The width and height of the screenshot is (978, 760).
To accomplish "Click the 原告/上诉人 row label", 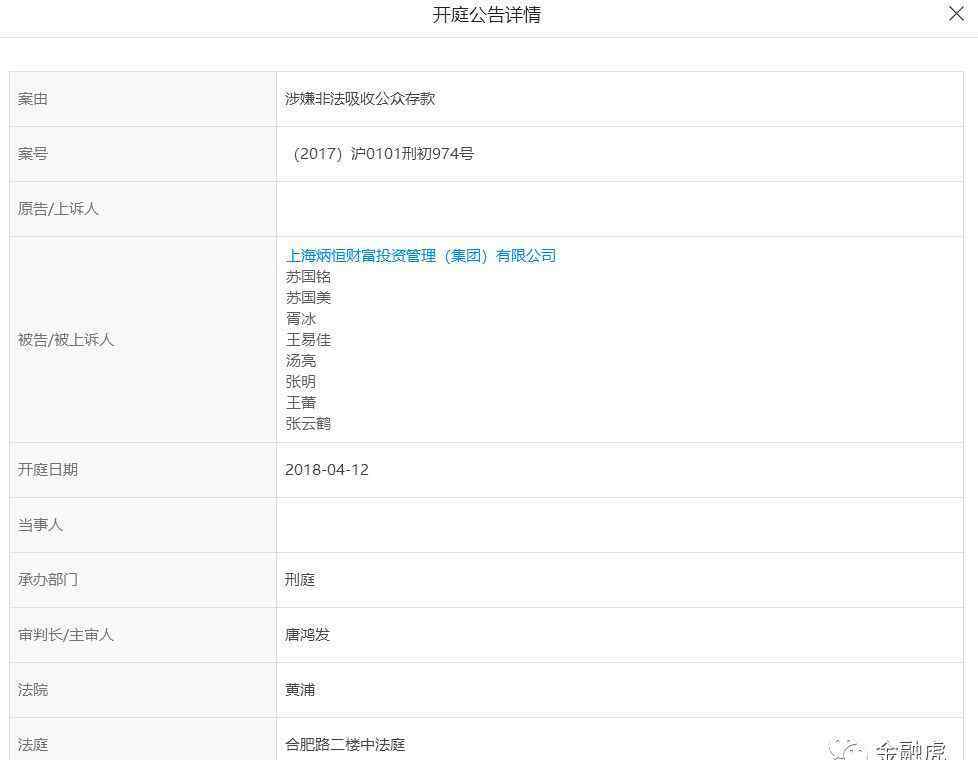I will pyautogui.click(x=58, y=208).
